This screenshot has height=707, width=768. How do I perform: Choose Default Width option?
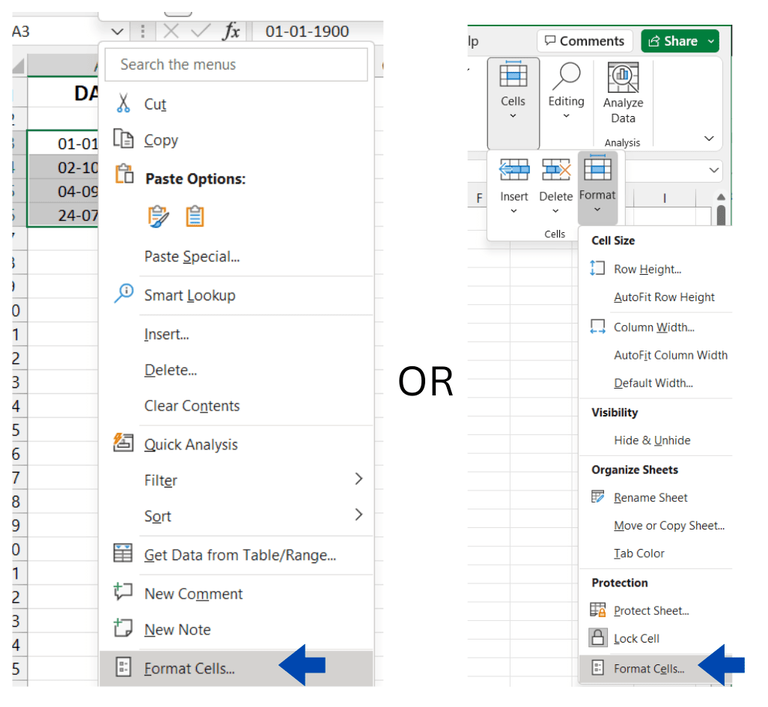pyautogui.click(x=653, y=383)
